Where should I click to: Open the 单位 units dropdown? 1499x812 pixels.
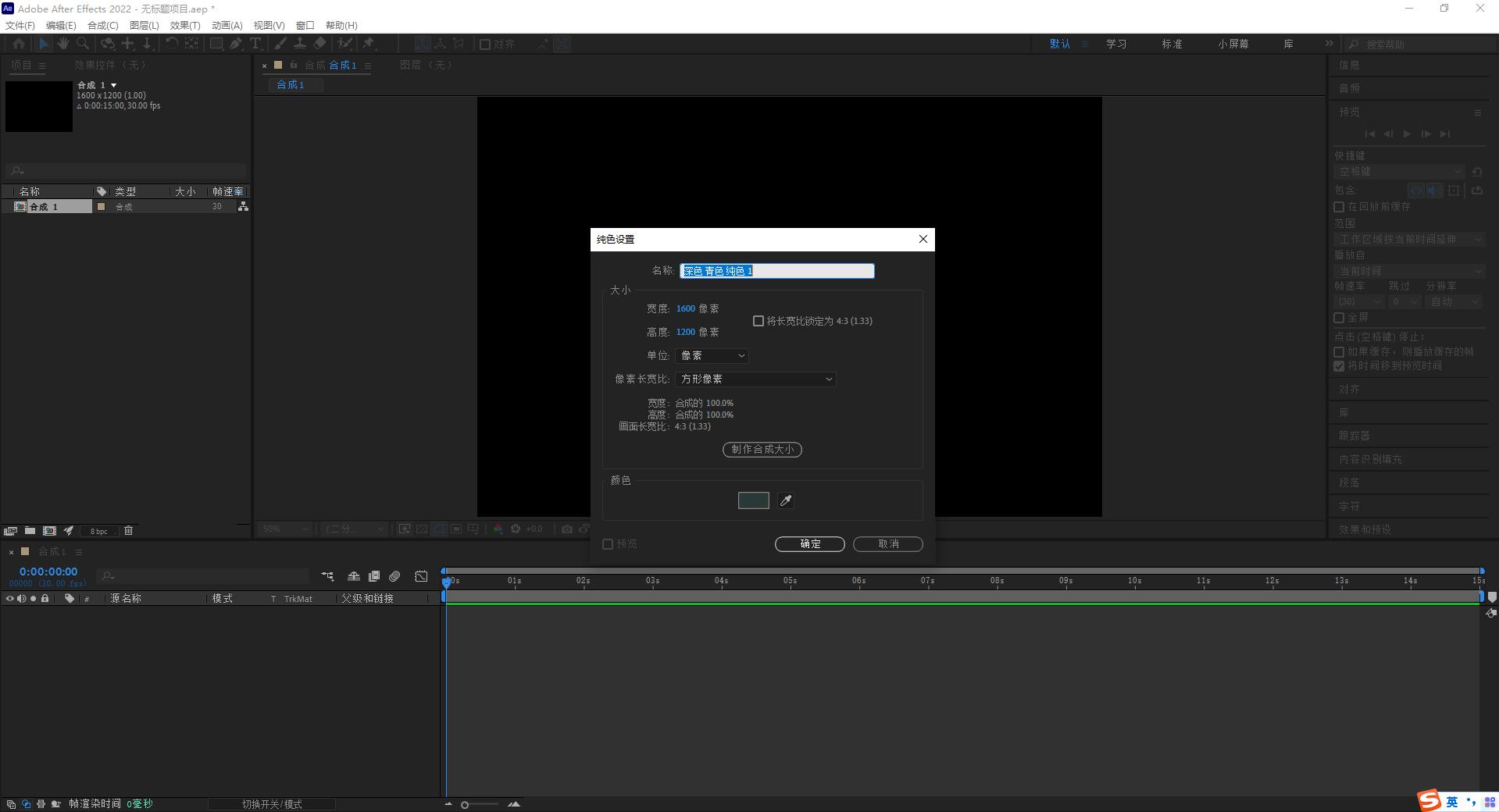pos(712,356)
